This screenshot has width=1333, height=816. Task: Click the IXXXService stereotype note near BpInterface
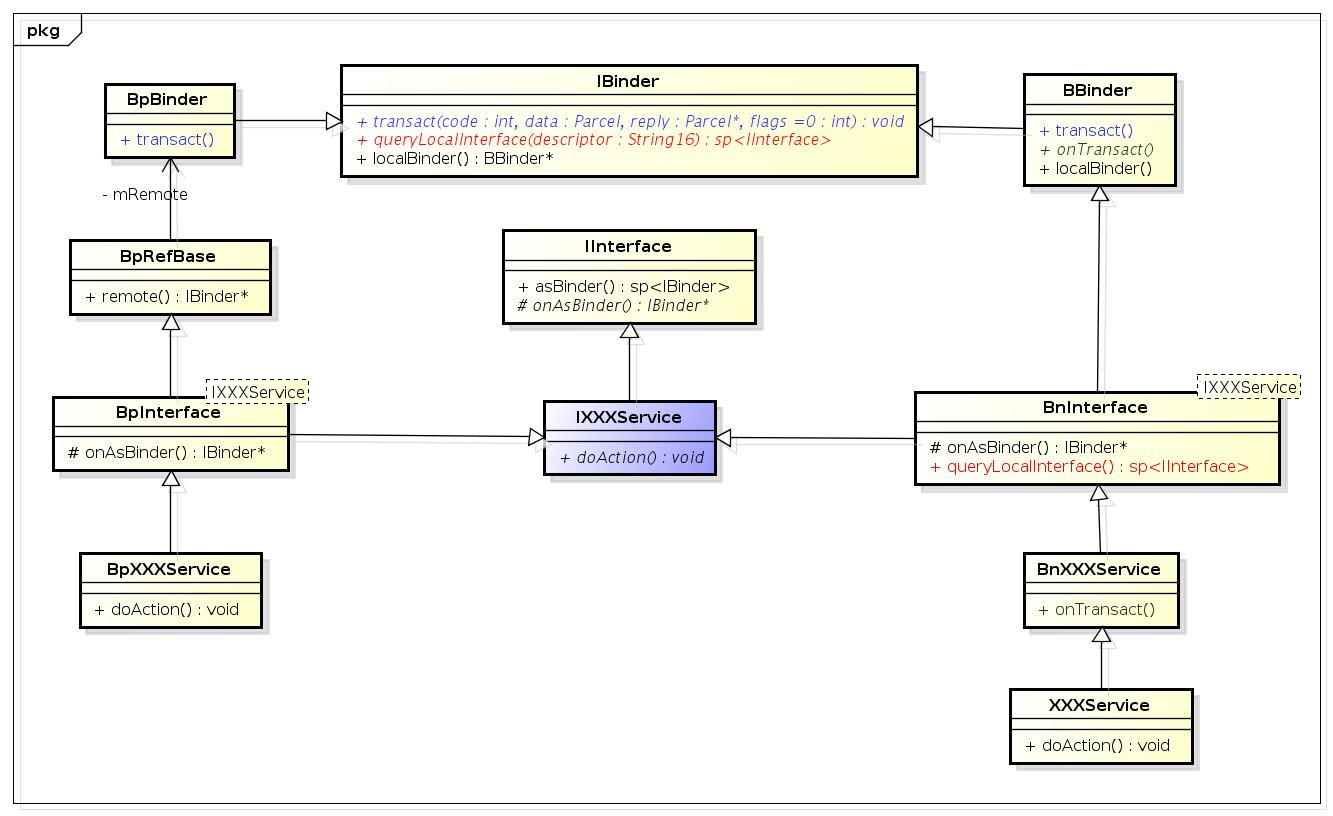click(258, 392)
